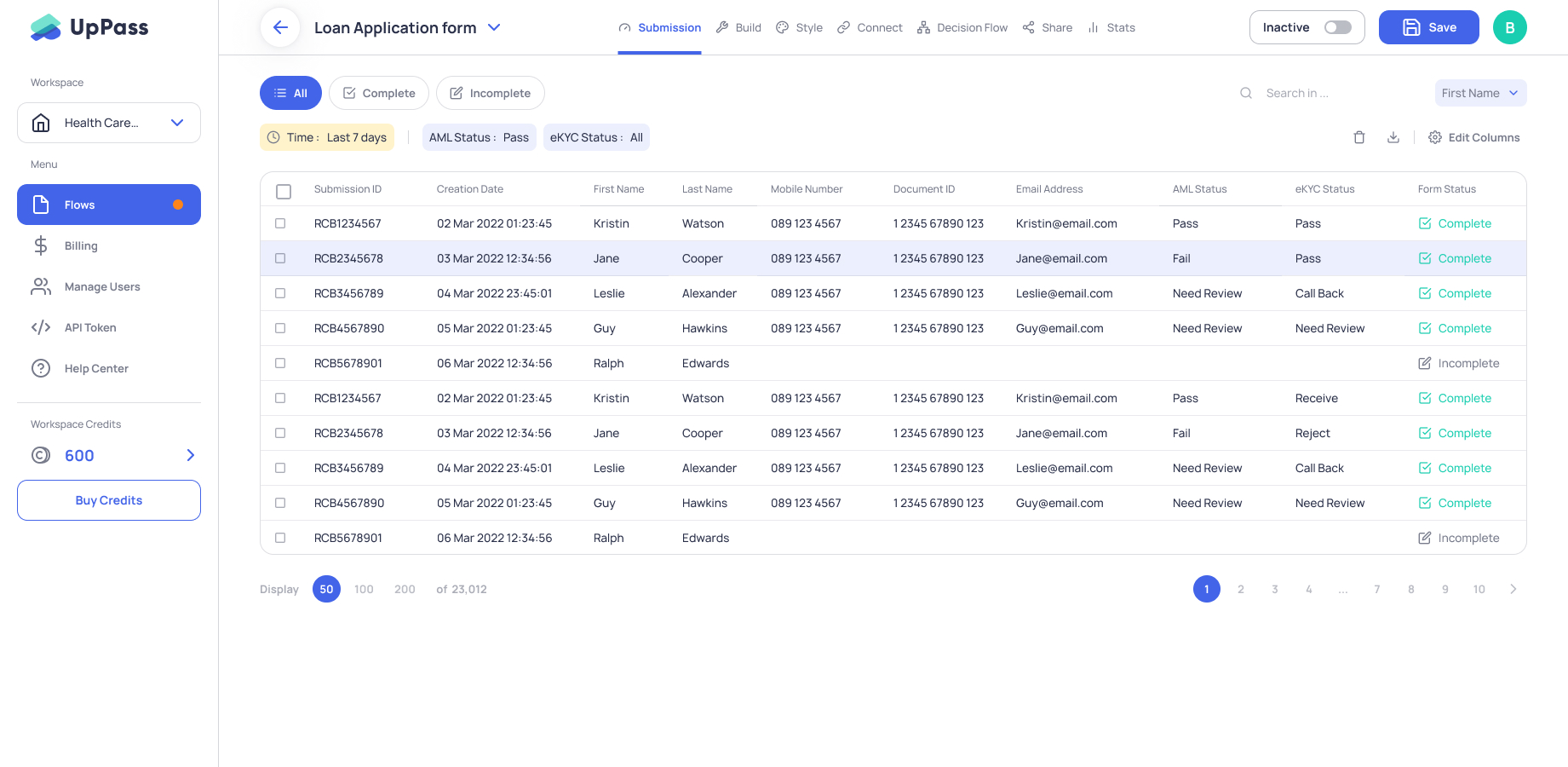
Task: Go to page 7
Action: point(1377,589)
